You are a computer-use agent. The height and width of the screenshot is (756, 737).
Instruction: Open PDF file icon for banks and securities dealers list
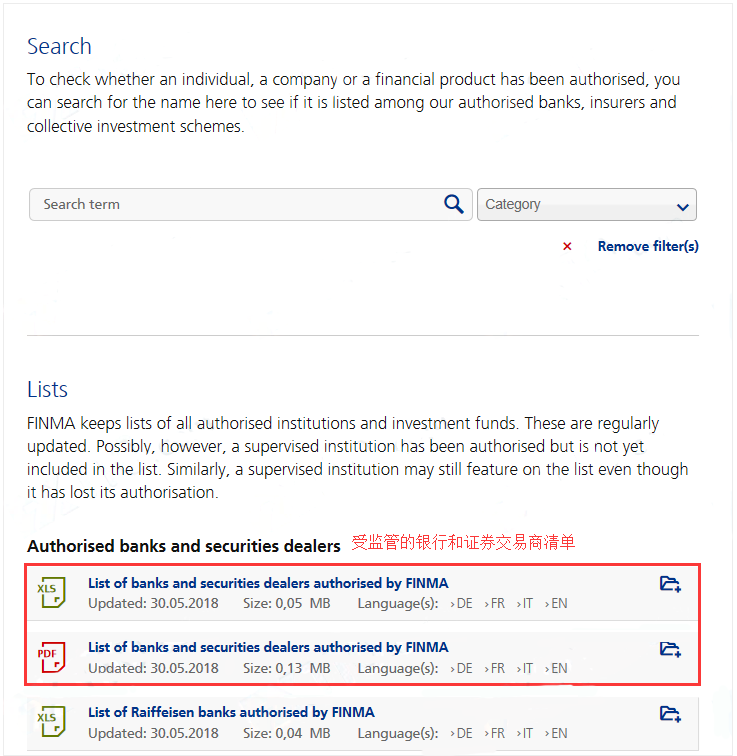coord(52,657)
